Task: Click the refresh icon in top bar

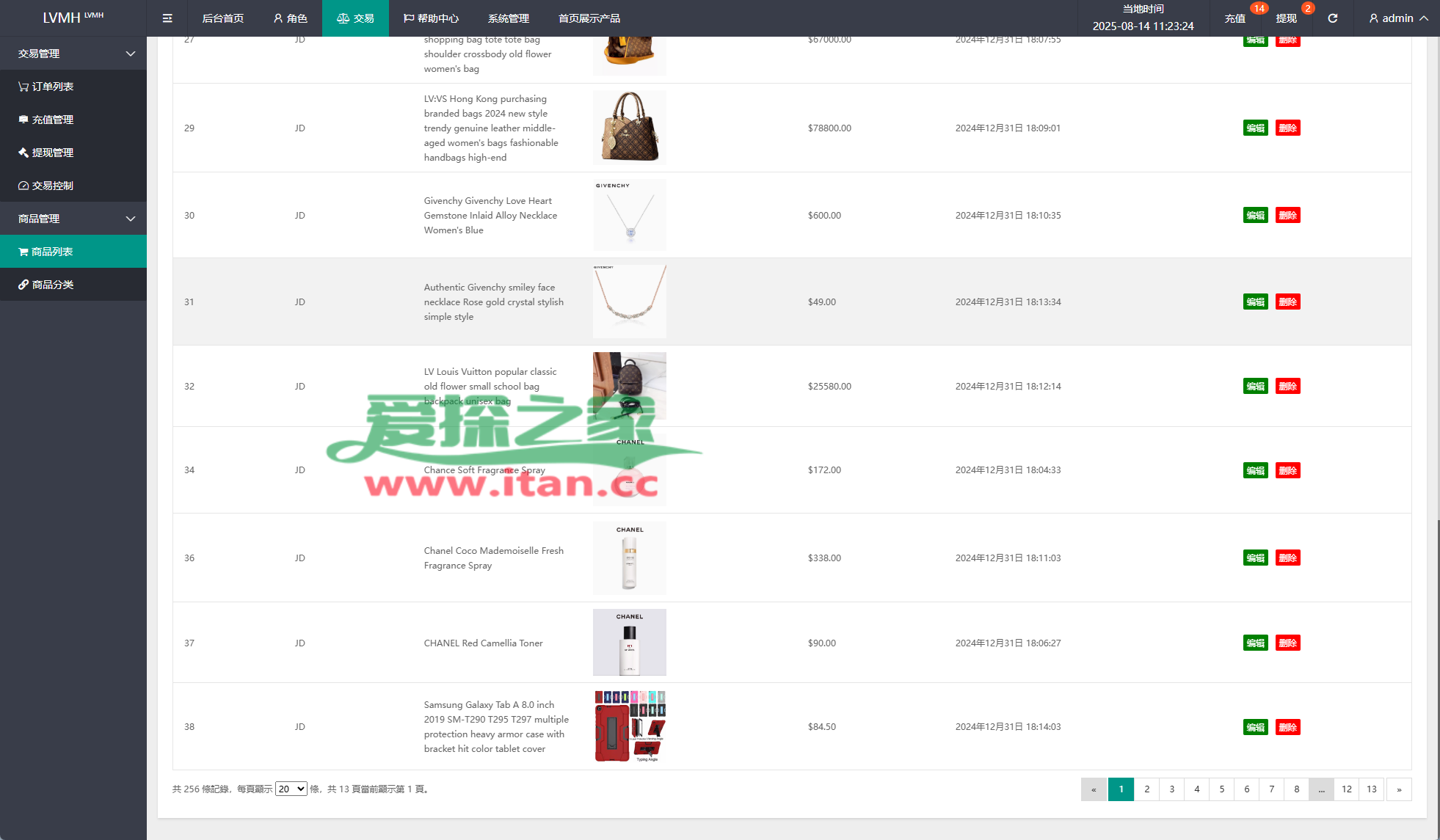Action: [x=1333, y=18]
